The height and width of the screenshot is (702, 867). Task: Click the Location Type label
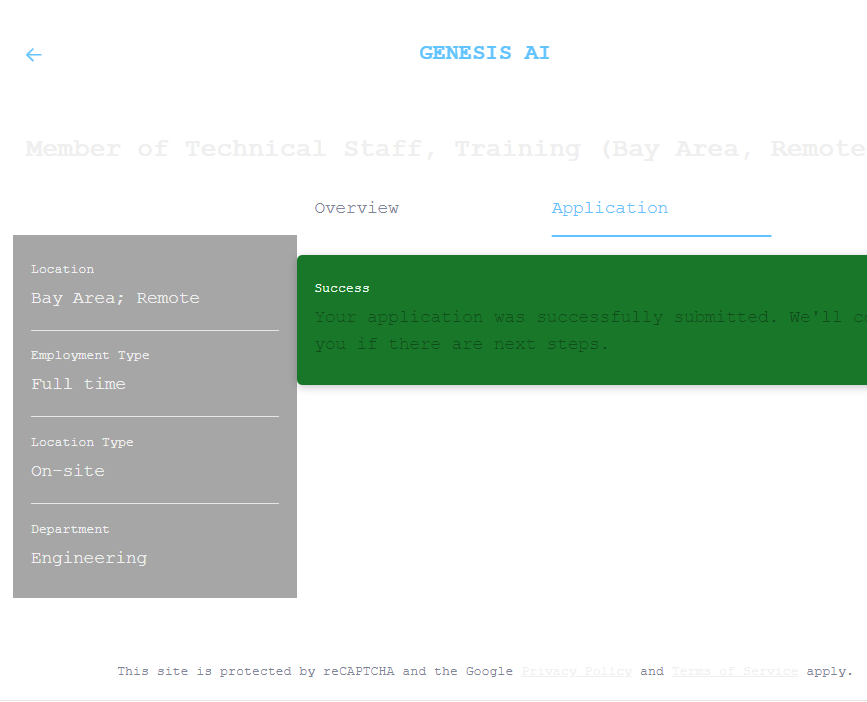82,442
